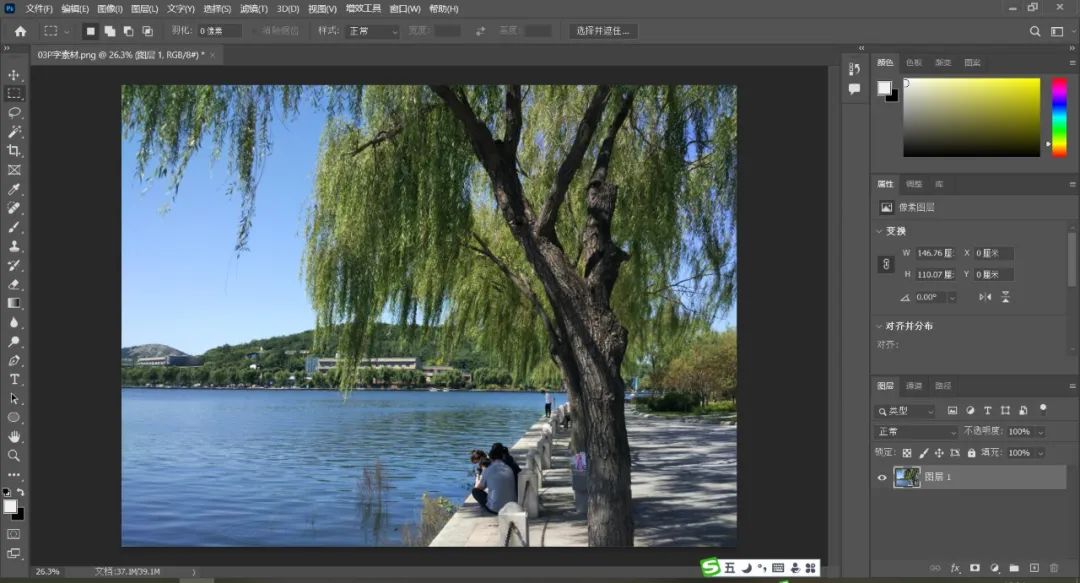The width and height of the screenshot is (1080, 583).
Task: Click the rainbow hue slider strip
Action: [x=1058, y=117]
